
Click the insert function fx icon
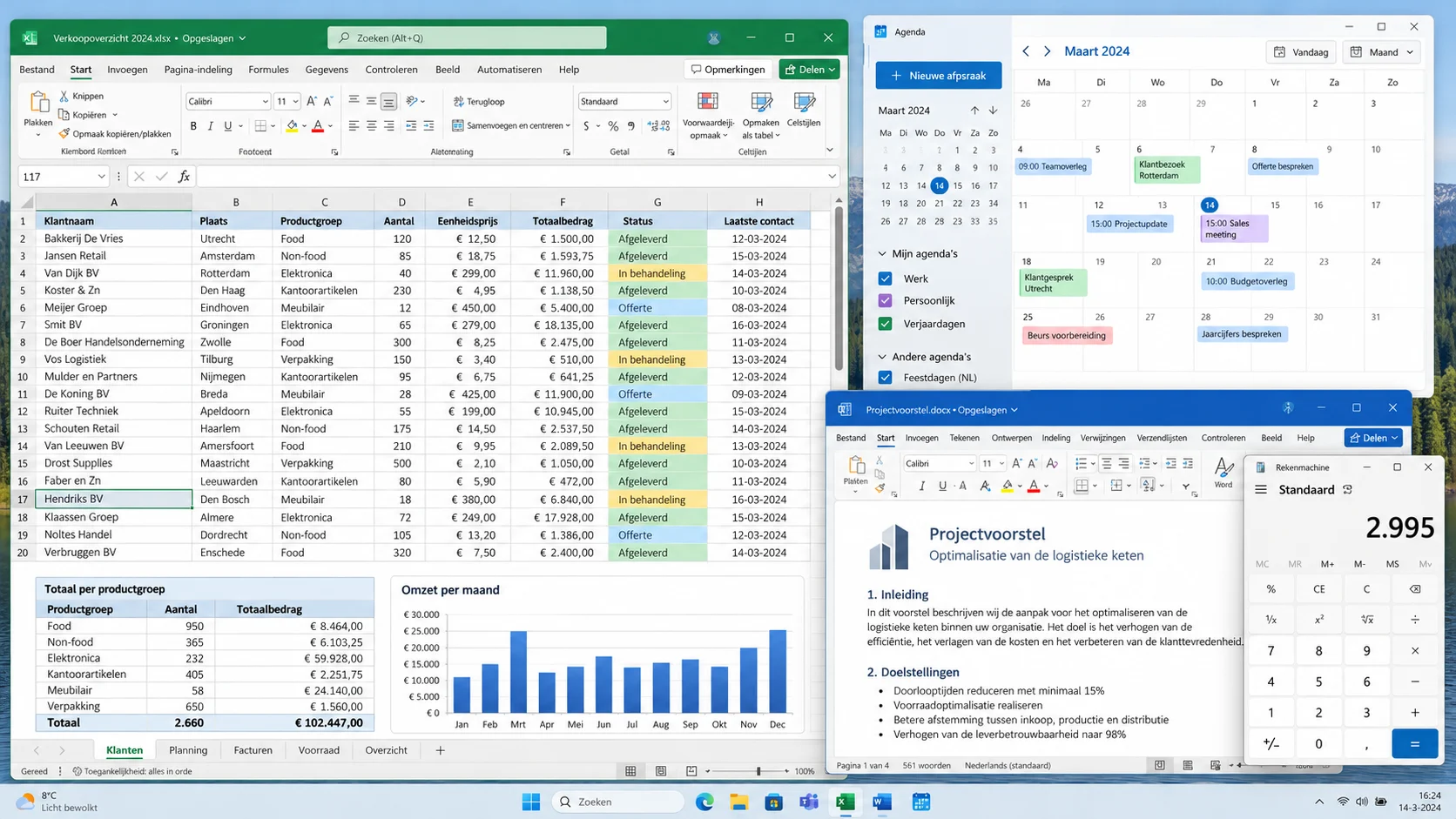[x=184, y=177]
